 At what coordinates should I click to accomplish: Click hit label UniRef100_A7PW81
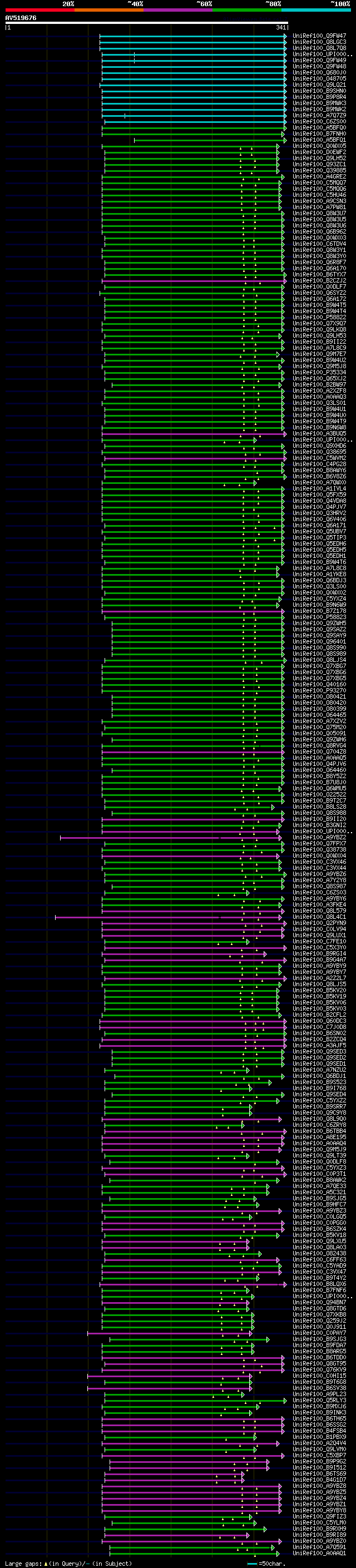click(x=319, y=207)
